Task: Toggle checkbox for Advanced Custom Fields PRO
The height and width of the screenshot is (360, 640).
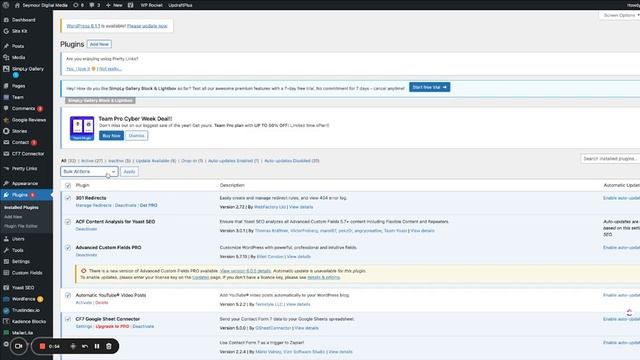Action: pyautogui.click(x=68, y=248)
